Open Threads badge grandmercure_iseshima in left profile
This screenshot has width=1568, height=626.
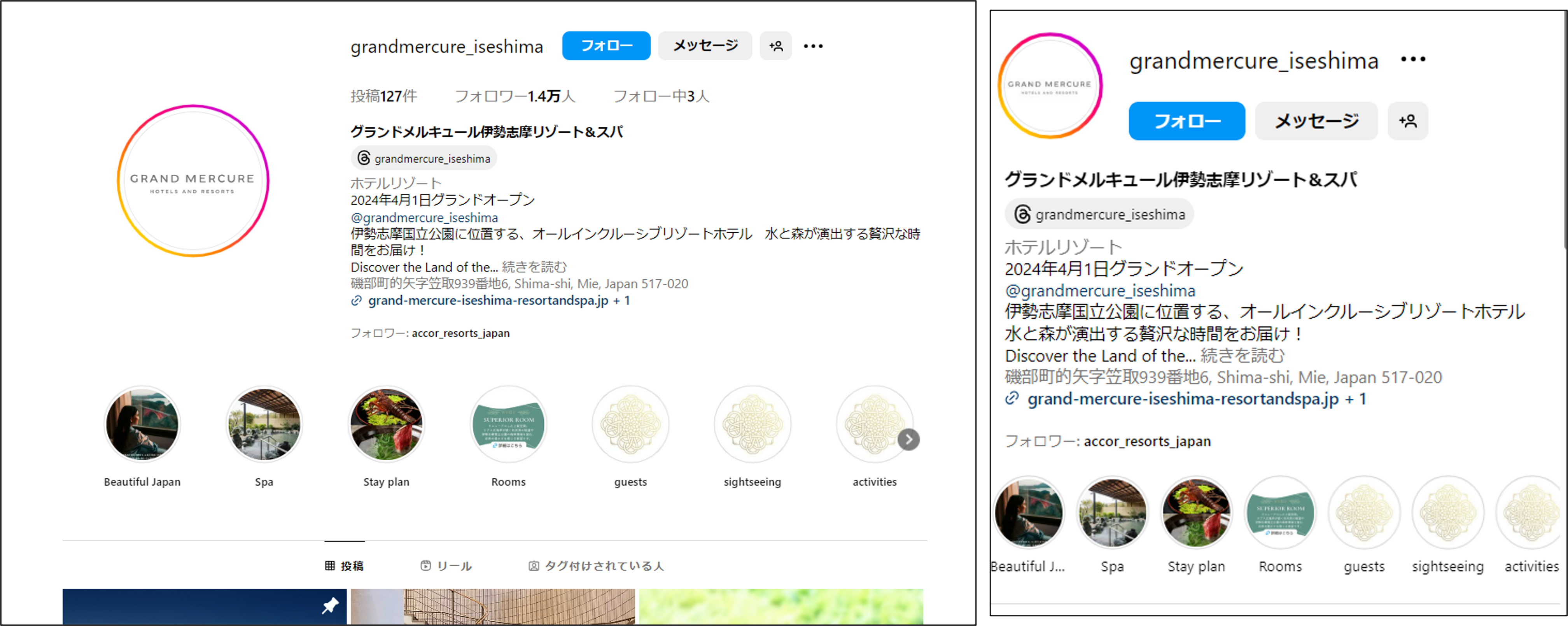pyautogui.click(x=423, y=158)
